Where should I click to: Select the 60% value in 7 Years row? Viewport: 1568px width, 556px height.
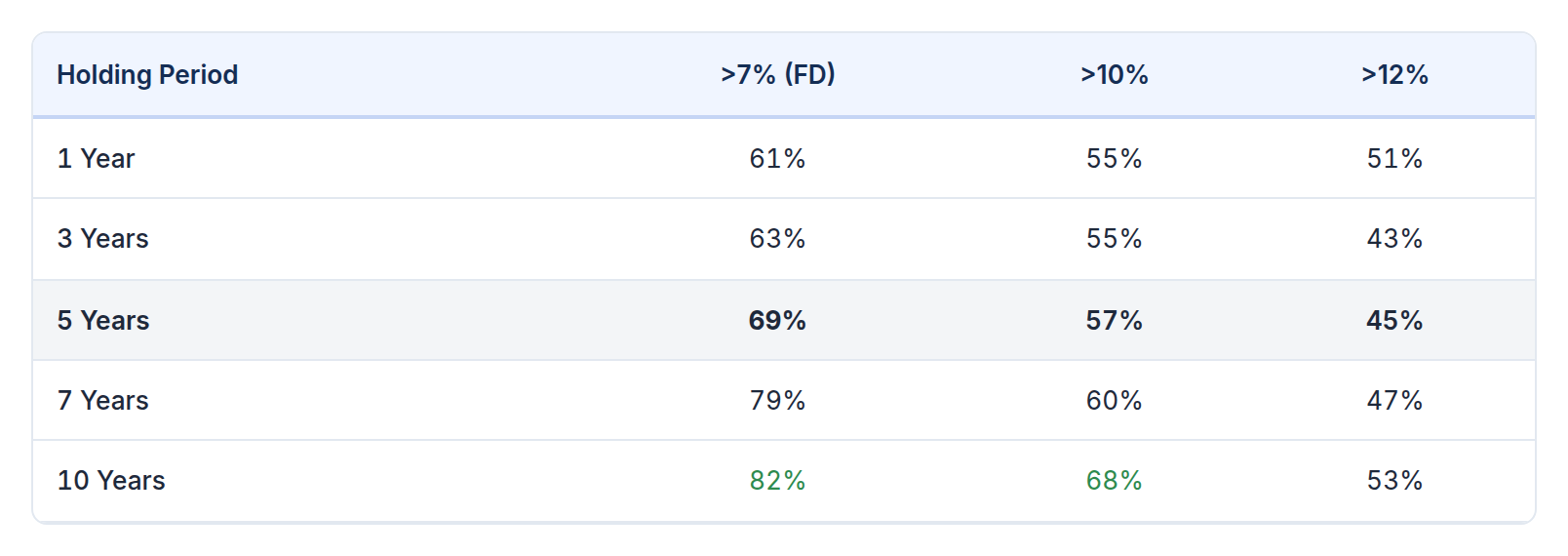[1114, 401]
